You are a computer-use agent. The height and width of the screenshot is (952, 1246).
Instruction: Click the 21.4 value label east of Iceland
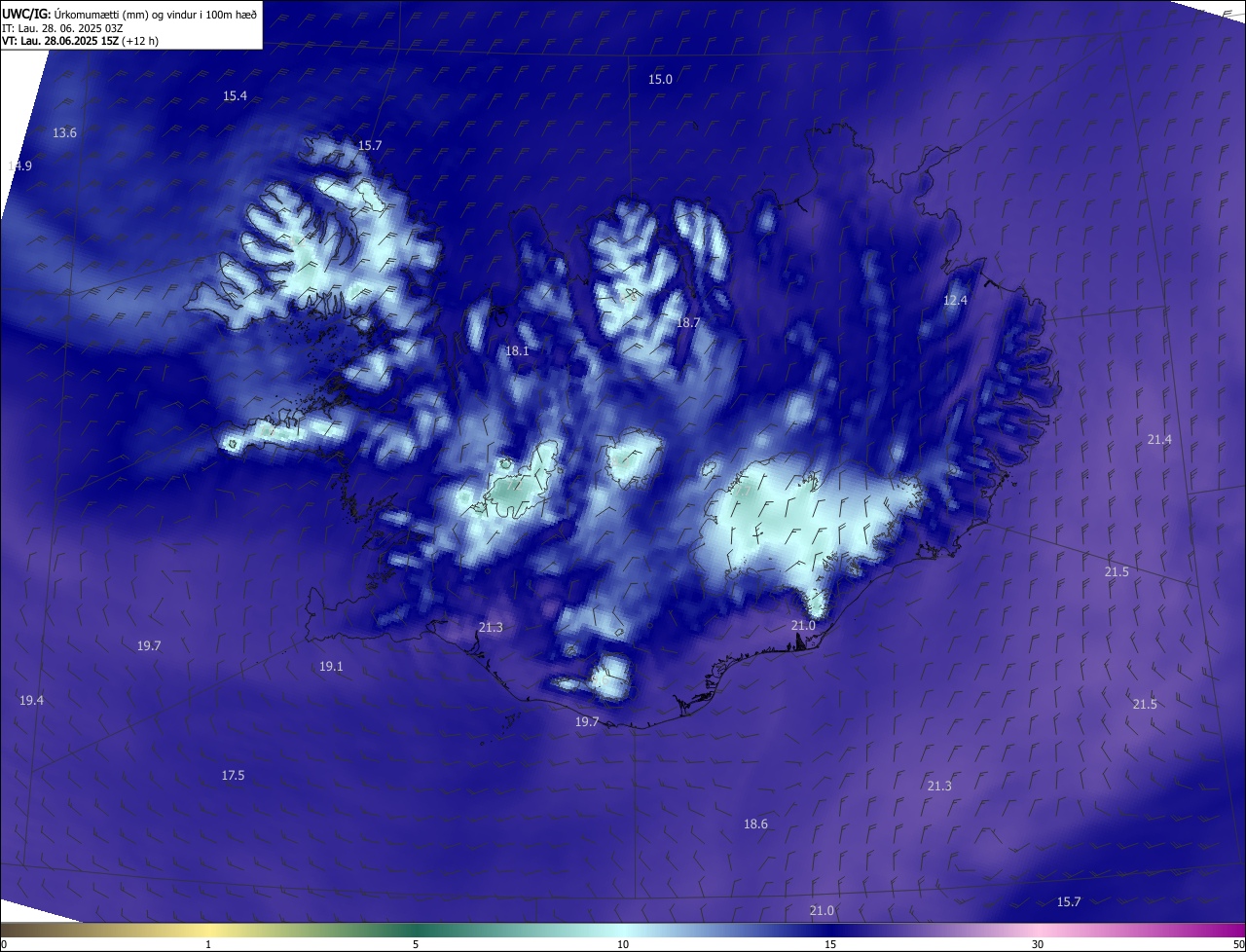click(1158, 439)
